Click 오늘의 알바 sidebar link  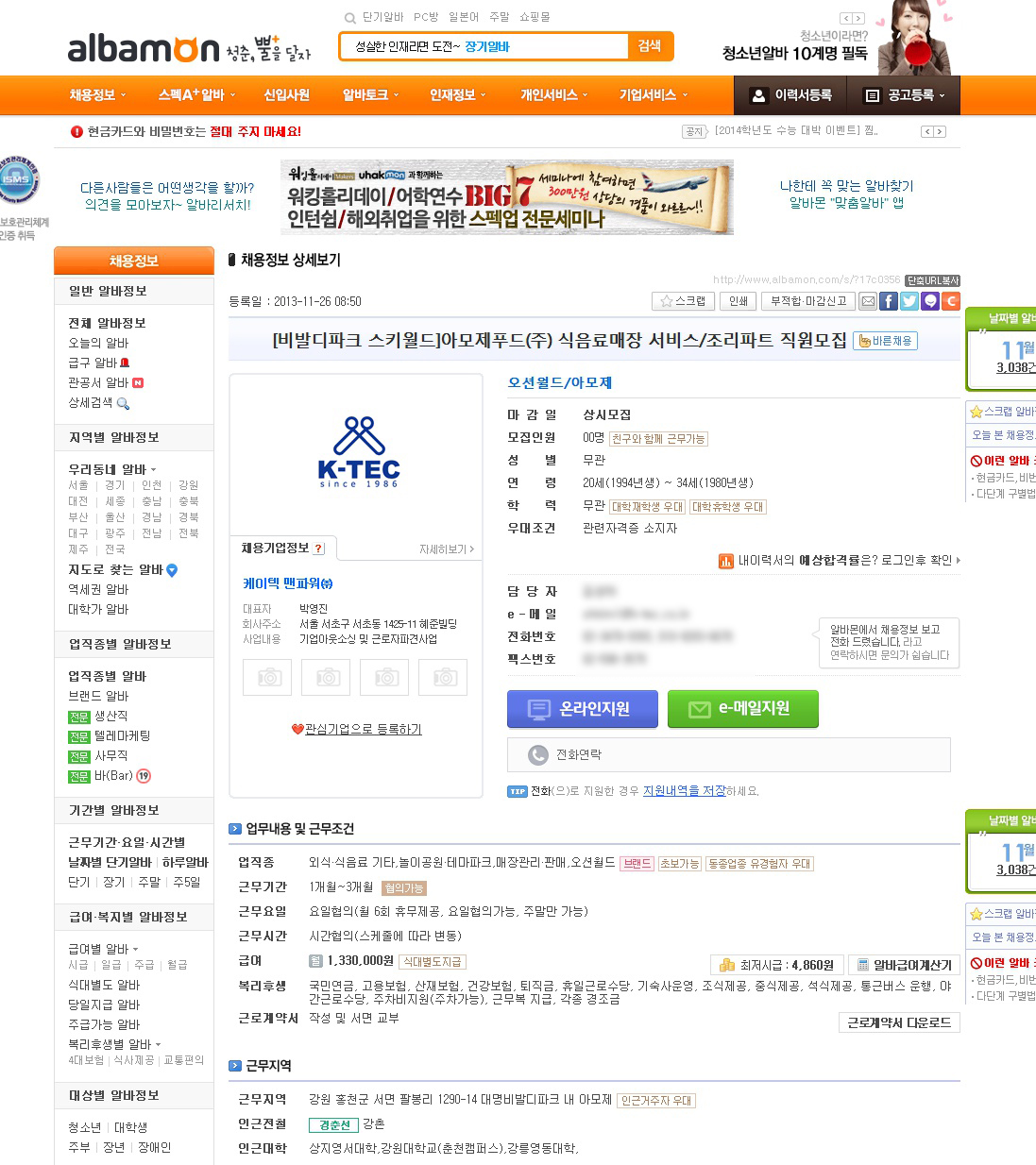coord(98,343)
